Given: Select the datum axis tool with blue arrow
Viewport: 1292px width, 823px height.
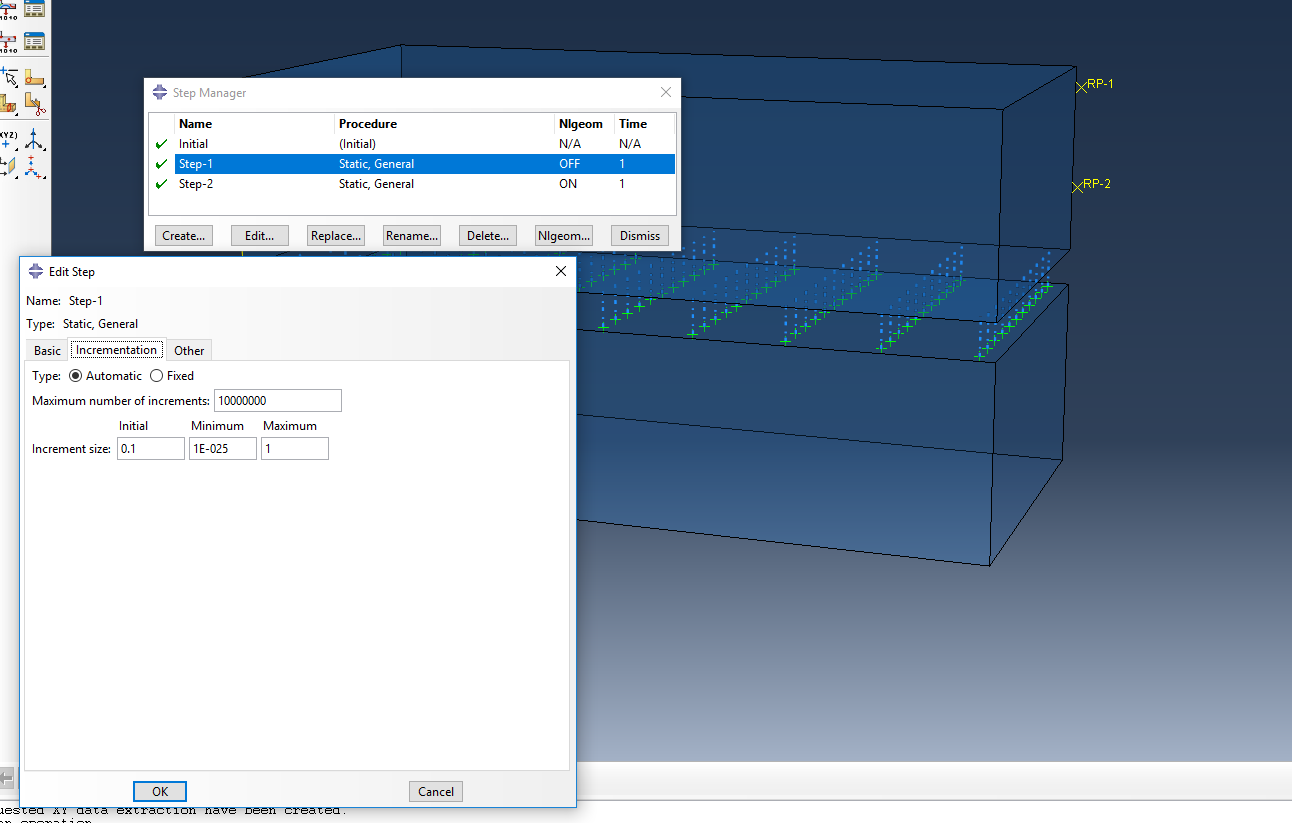Looking at the screenshot, I should [x=35, y=139].
